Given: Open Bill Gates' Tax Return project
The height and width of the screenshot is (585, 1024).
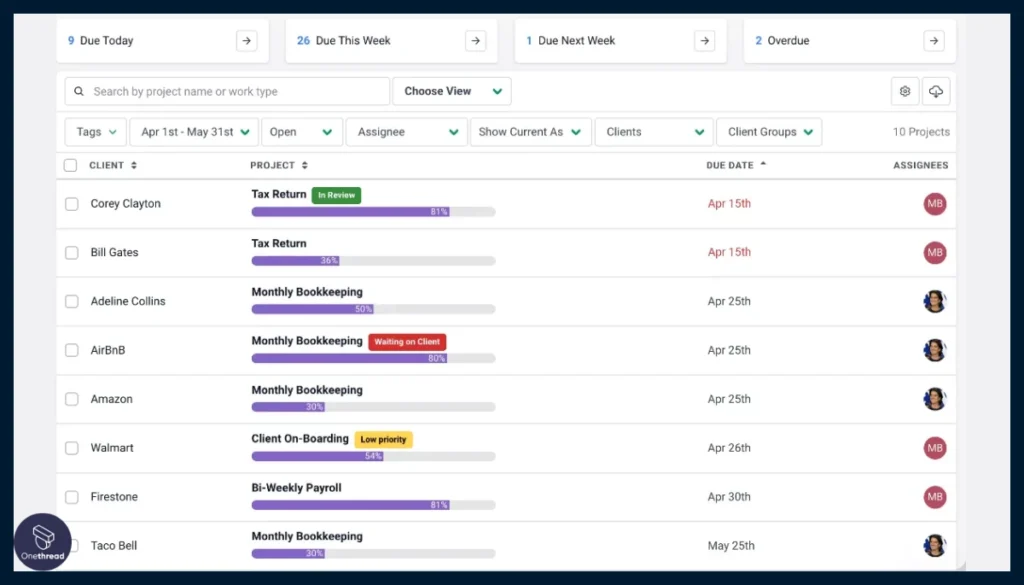Looking at the screenshot, I should click(279, 243).
